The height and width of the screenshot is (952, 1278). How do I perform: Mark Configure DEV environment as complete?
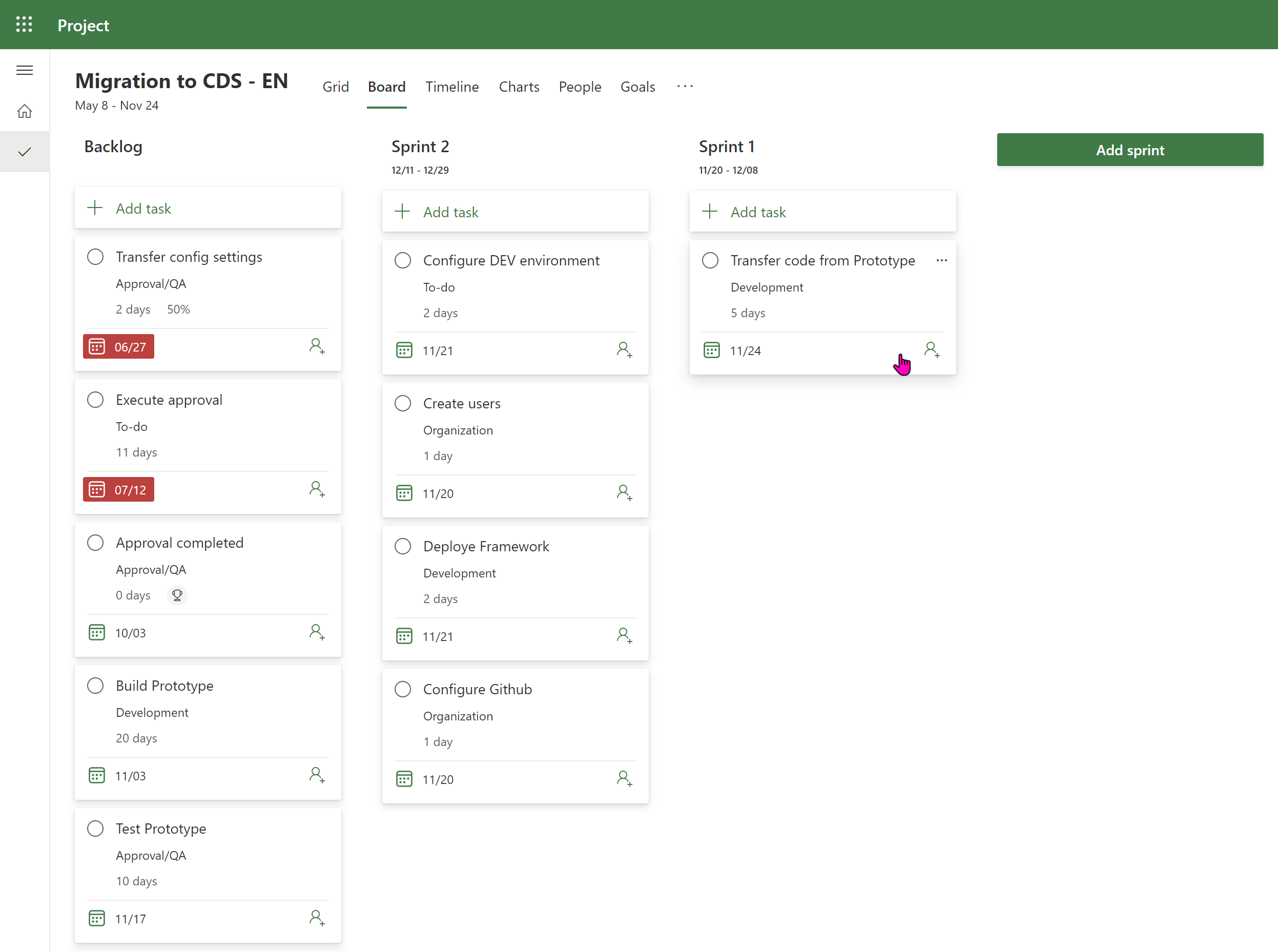403,260
